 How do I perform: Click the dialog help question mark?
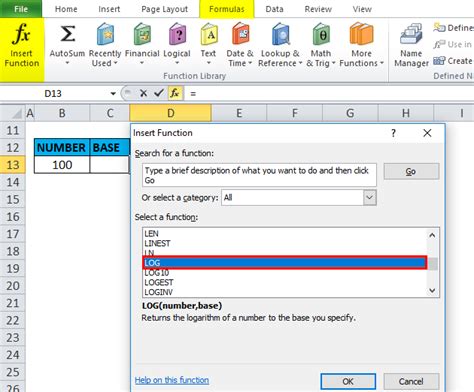click(393, 133)
